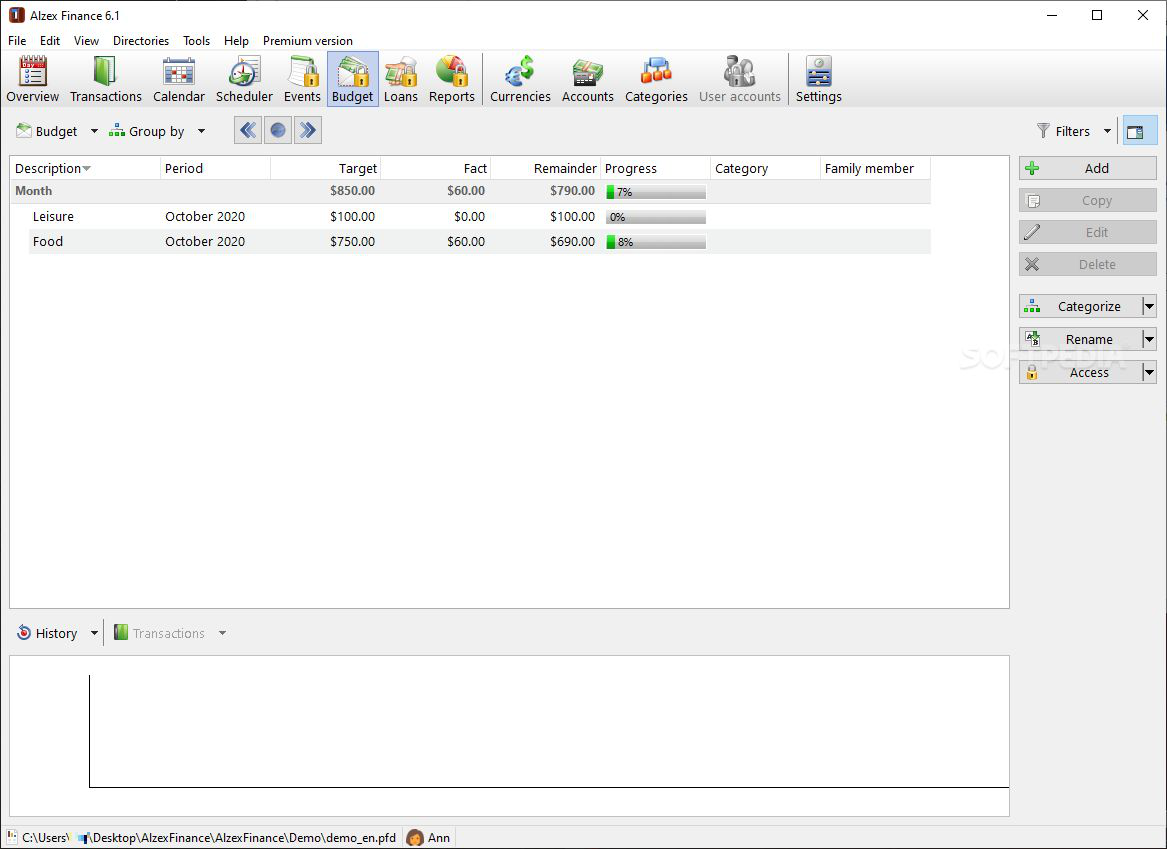The image size is (1167, 849).
Task: Click the Delete button
Action: [1087, 264]
